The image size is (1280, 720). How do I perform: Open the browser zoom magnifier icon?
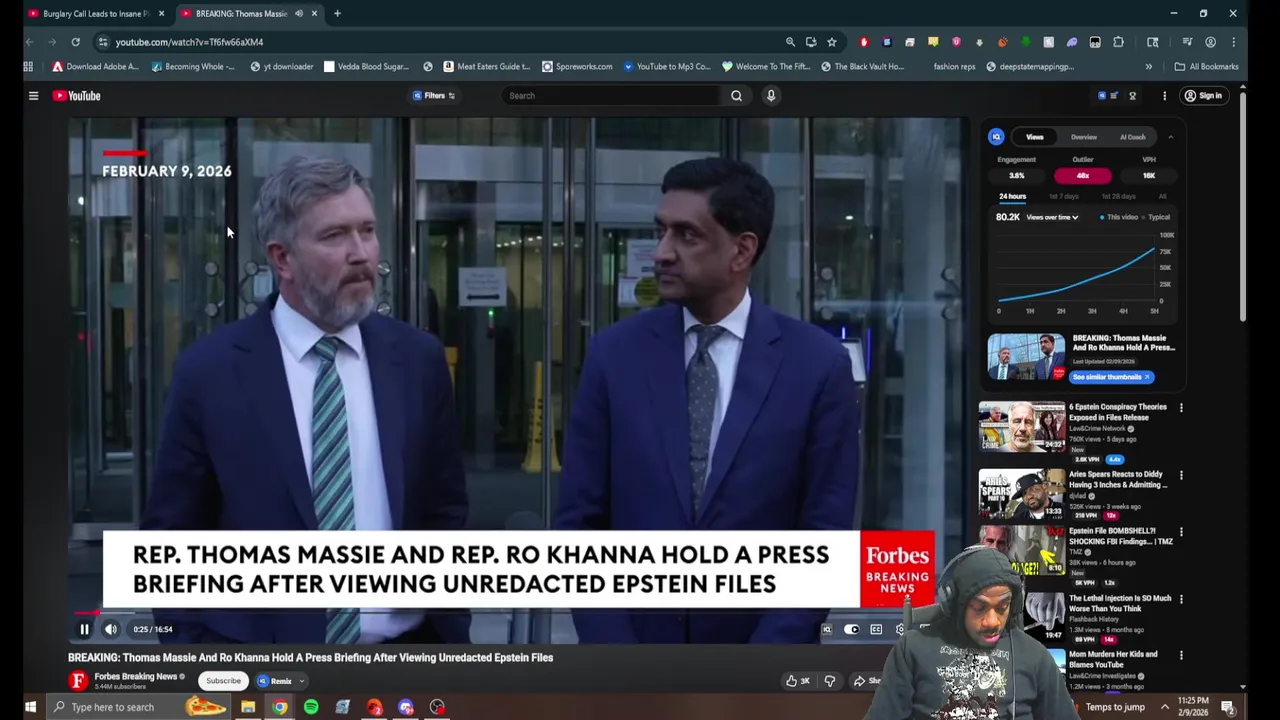click(790, 42)
